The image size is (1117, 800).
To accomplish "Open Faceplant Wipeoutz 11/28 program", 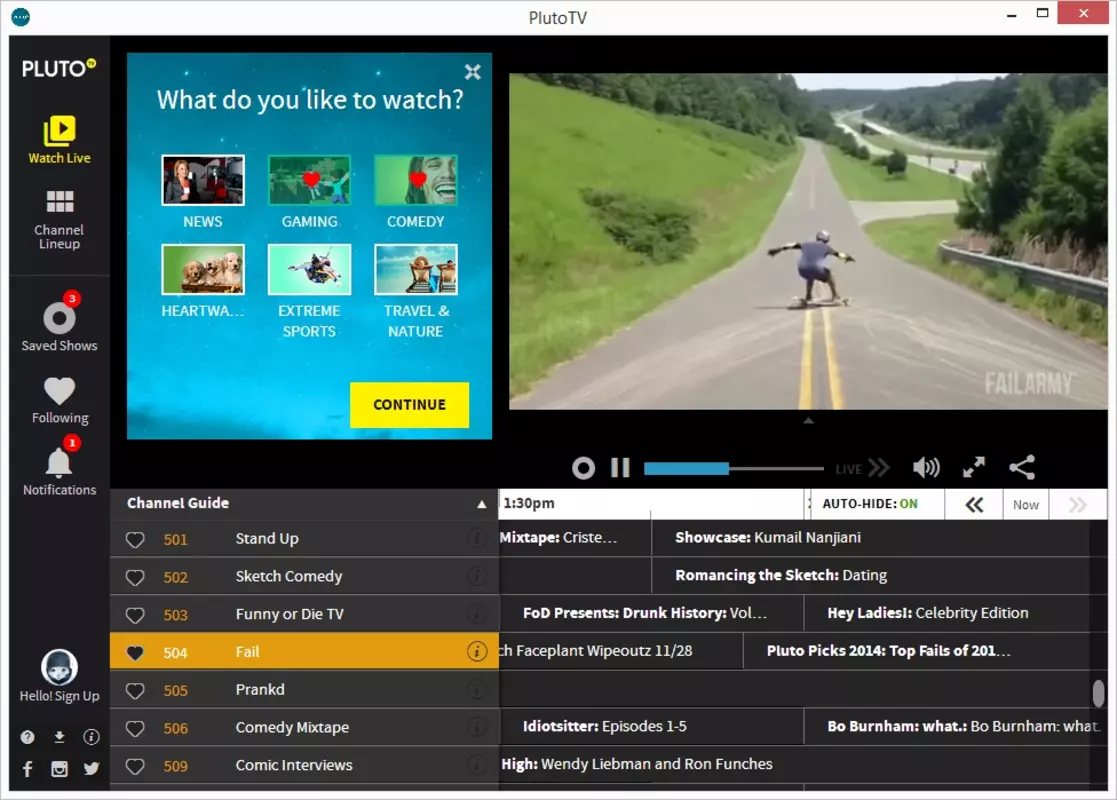I will (x=620, y=651).
